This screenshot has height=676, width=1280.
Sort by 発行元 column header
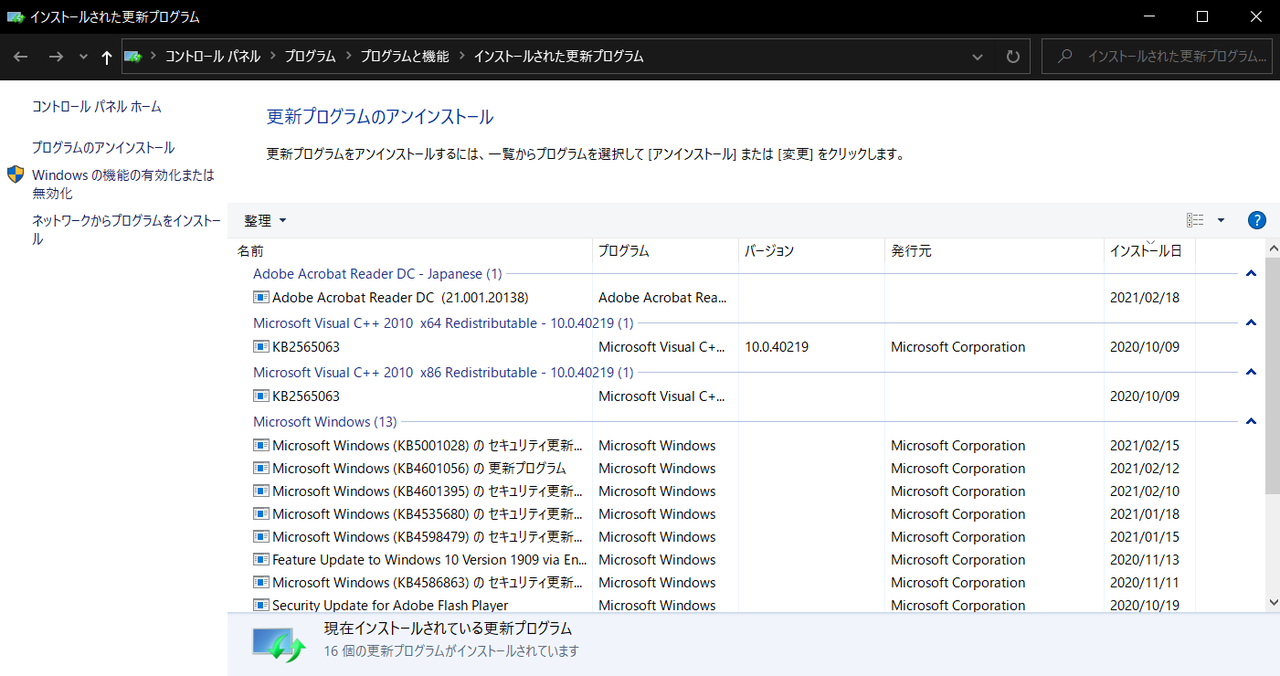[x=995, y=251]
